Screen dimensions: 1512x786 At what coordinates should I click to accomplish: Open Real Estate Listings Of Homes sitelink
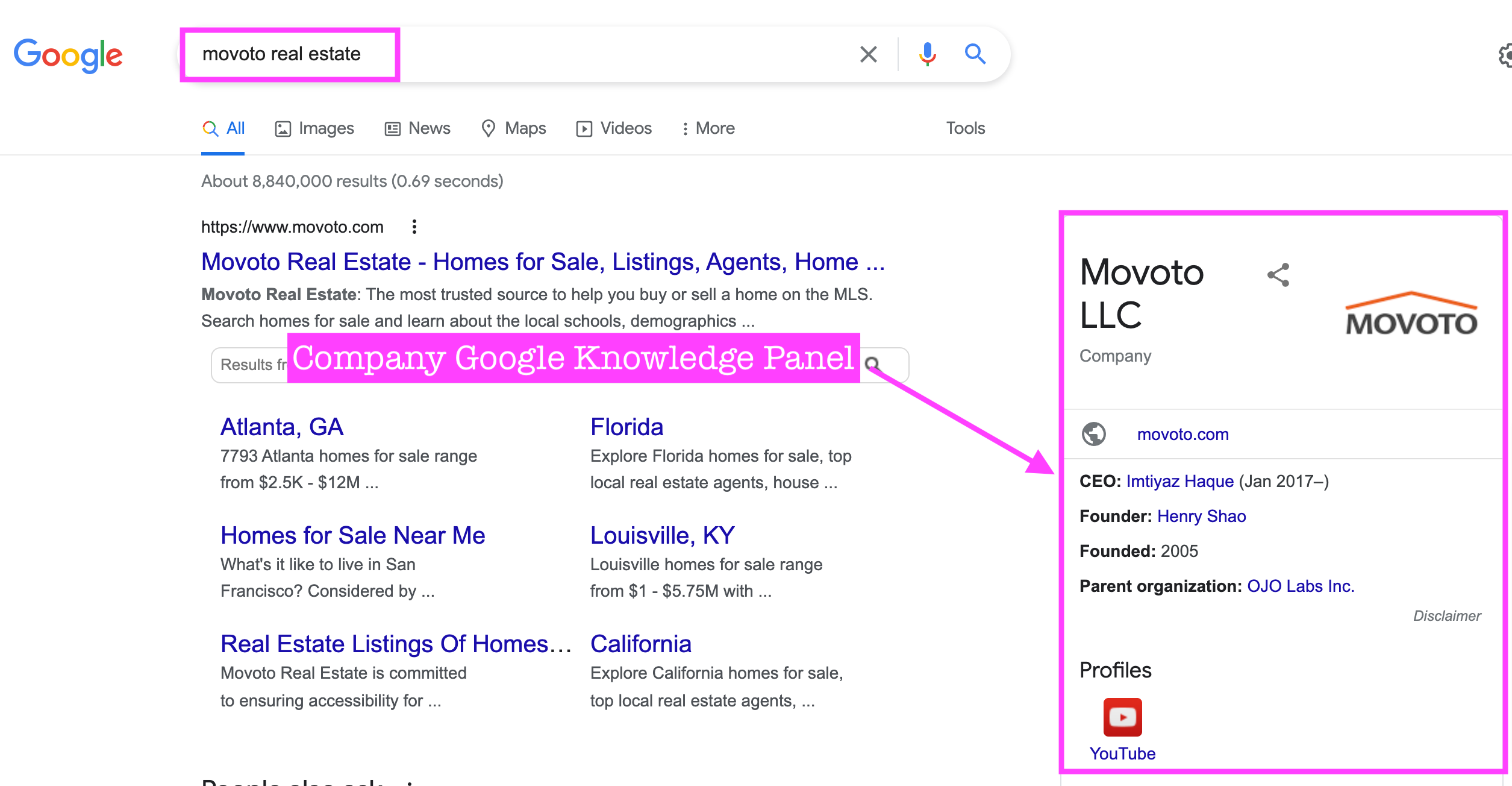(x=396, y=644)
